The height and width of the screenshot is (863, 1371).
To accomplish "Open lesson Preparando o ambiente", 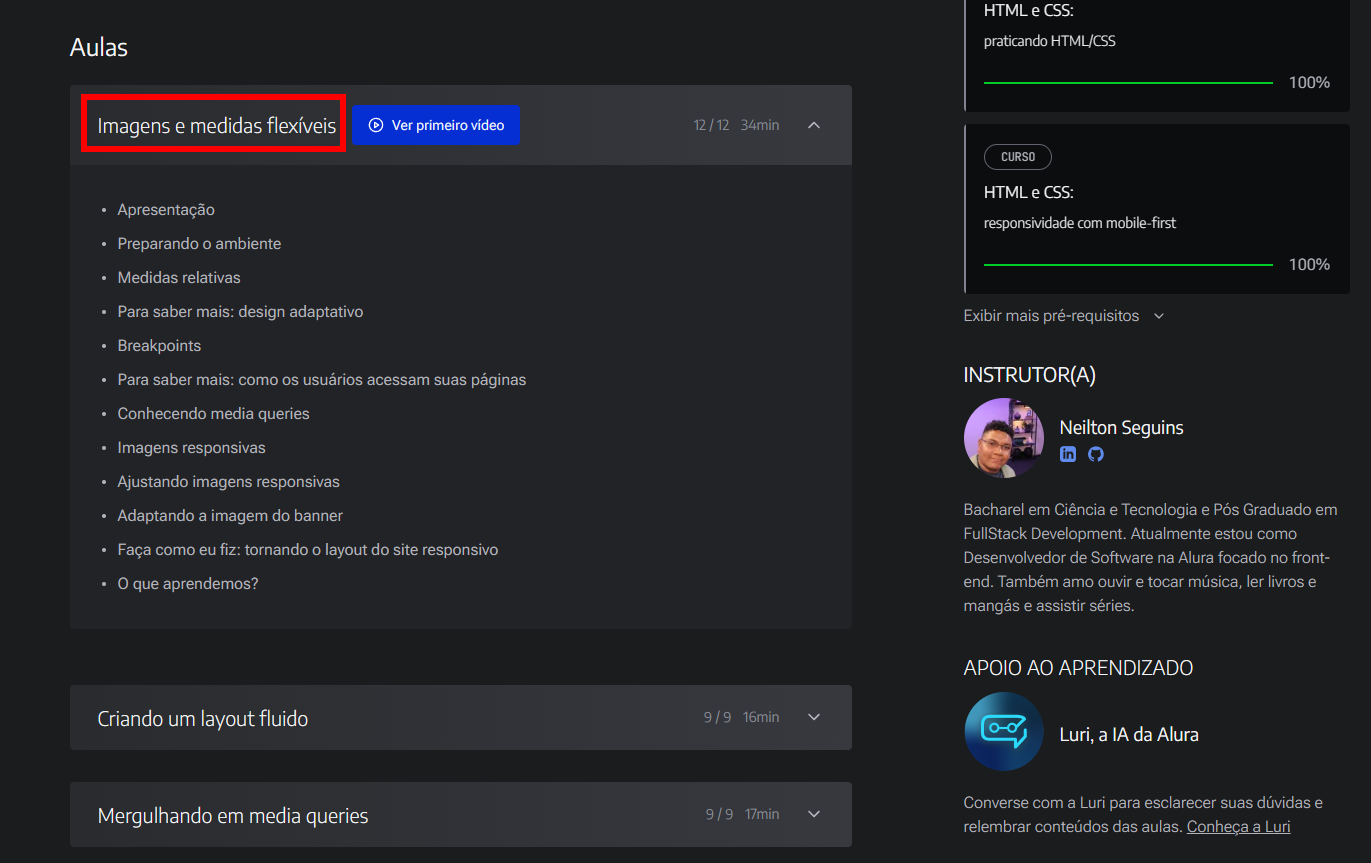I will [199, 244].
